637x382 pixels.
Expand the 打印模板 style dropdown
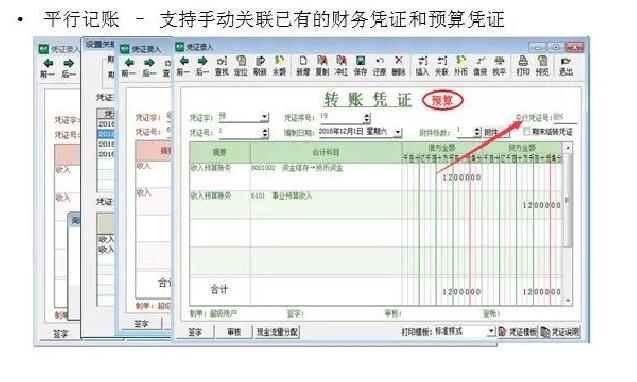[491, 331]
